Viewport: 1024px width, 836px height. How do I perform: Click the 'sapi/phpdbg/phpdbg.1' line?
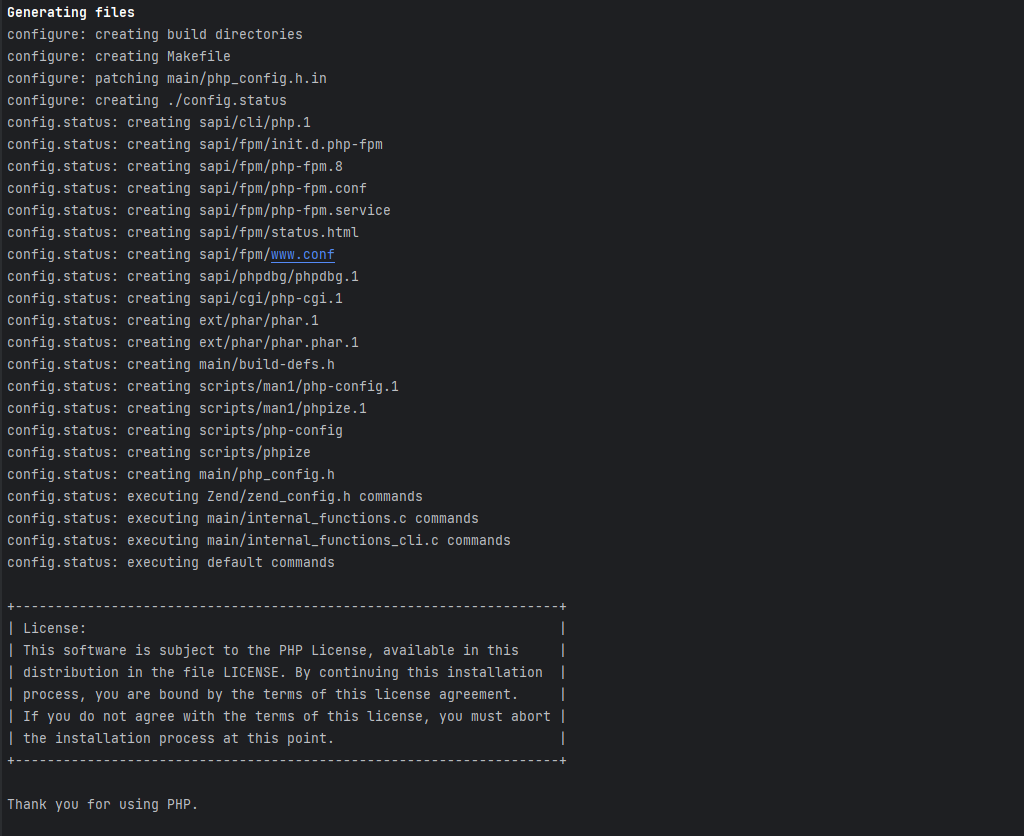pyautogui.click(x=183, y=277)
